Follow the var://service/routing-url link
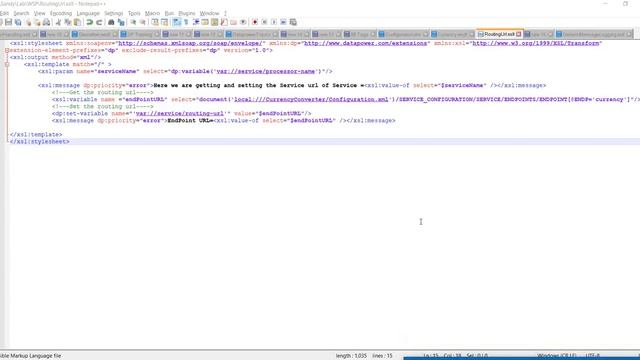The height and width of the screenshot is (360, 640). coord(180,113)
